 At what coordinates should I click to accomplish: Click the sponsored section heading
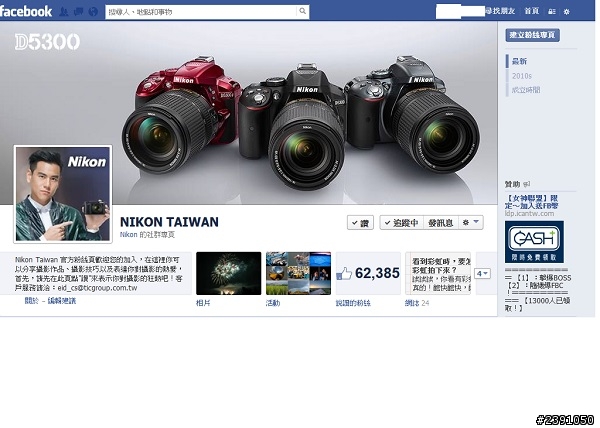tap(512, 184)
